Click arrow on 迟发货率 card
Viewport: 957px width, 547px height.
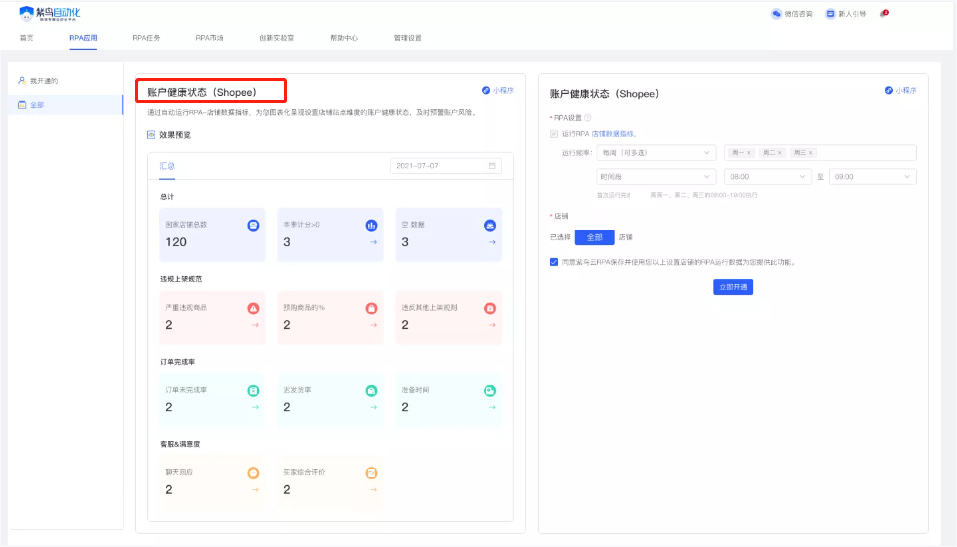point(374,407)
